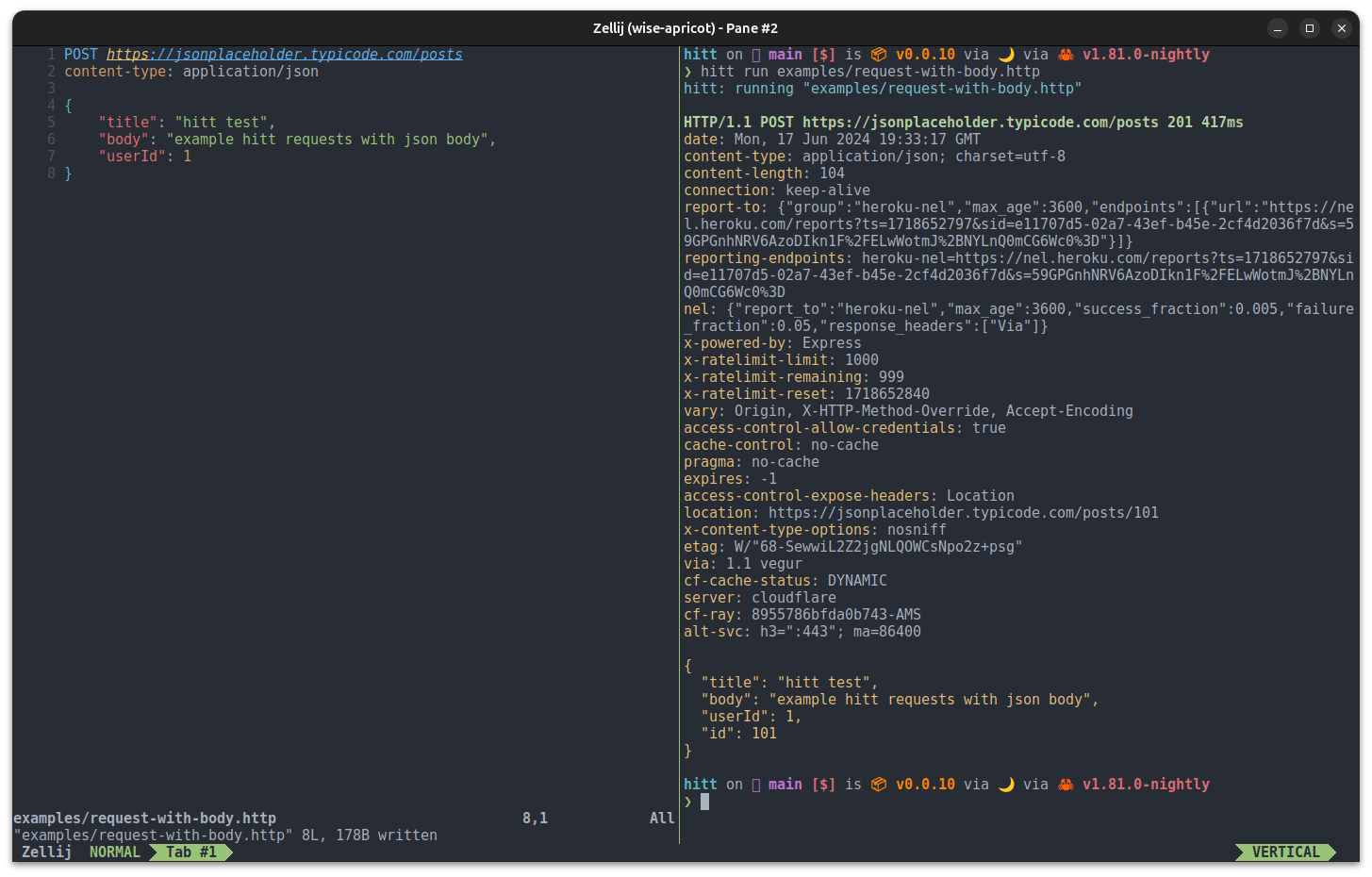Image resolution: width=1372 pixels, height=877 pixels.
Task: Click the 'content-type: application/json' line in editor
Action: (x=191, y=72)
